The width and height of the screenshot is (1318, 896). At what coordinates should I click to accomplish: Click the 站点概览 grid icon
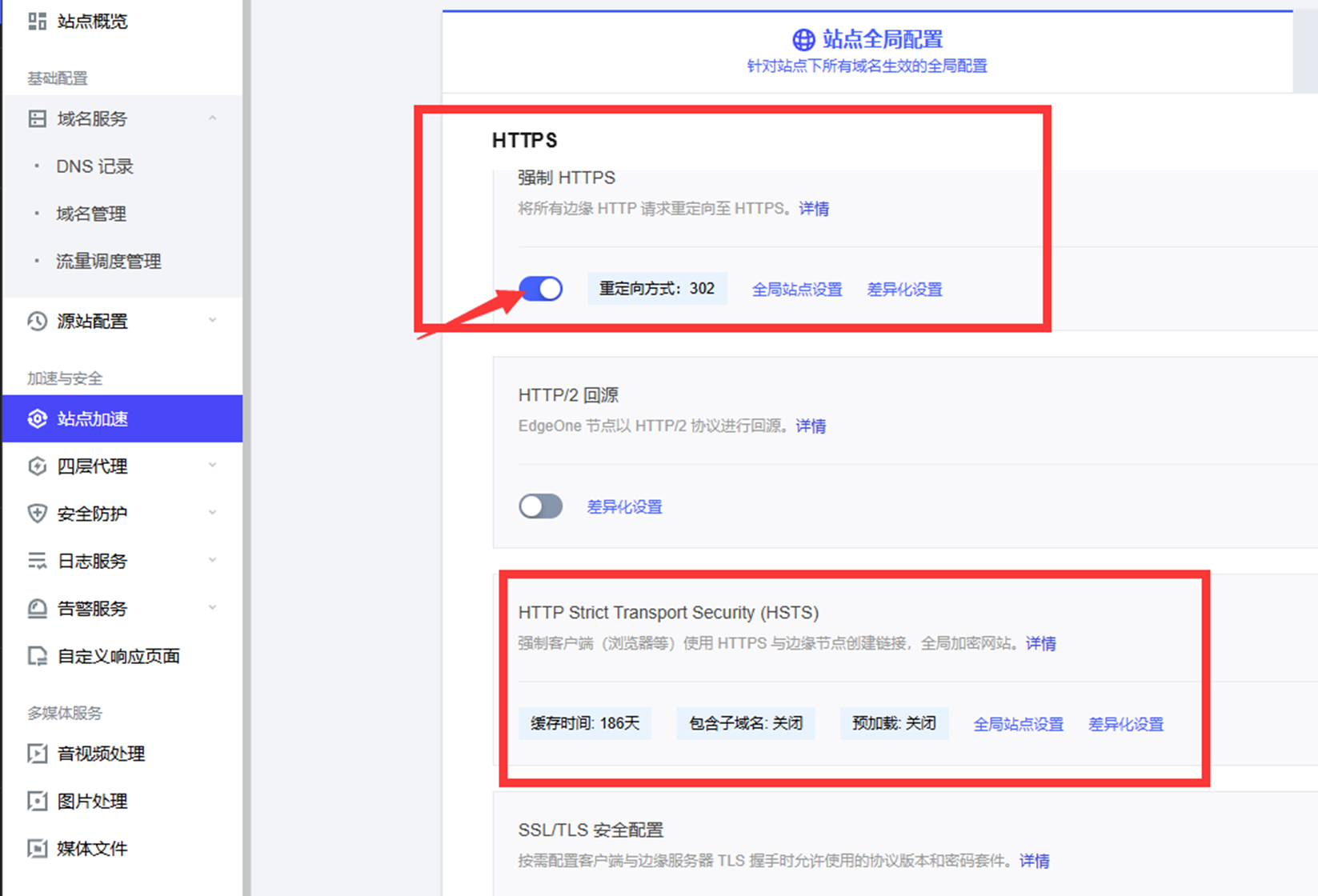[x=37, y=22]
